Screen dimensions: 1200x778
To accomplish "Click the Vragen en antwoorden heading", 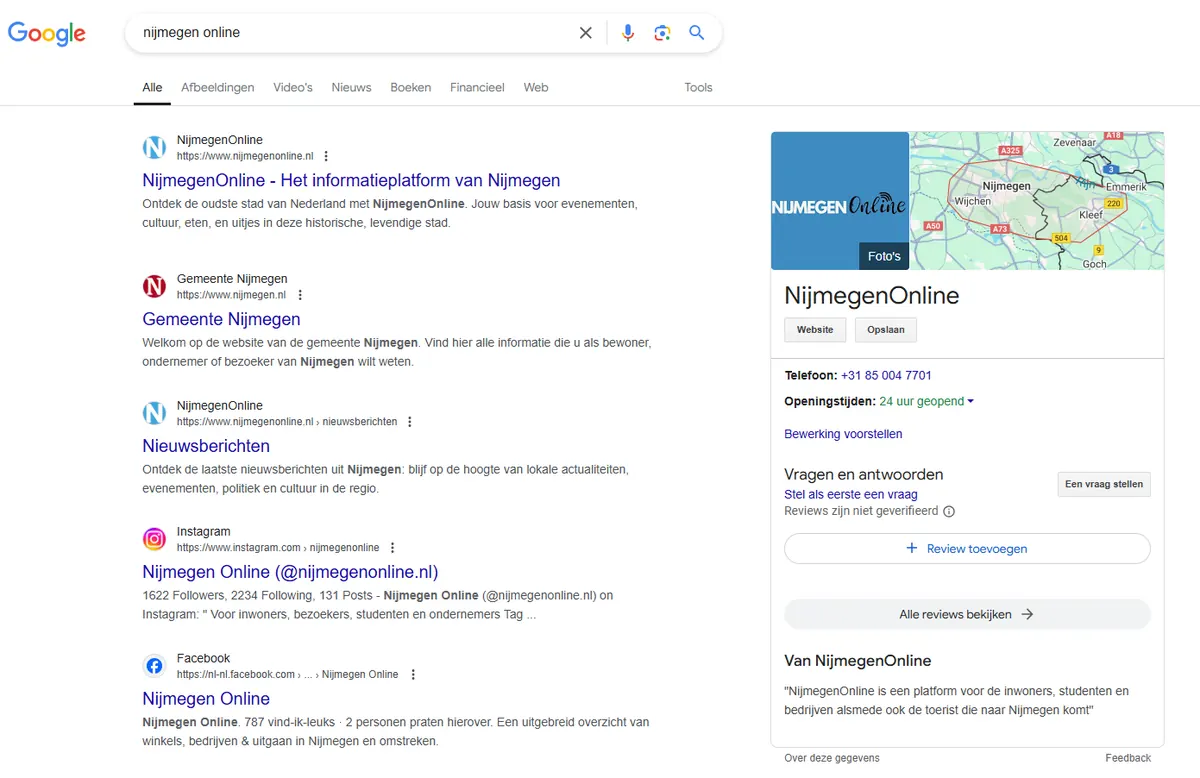I will coord(864,474).
